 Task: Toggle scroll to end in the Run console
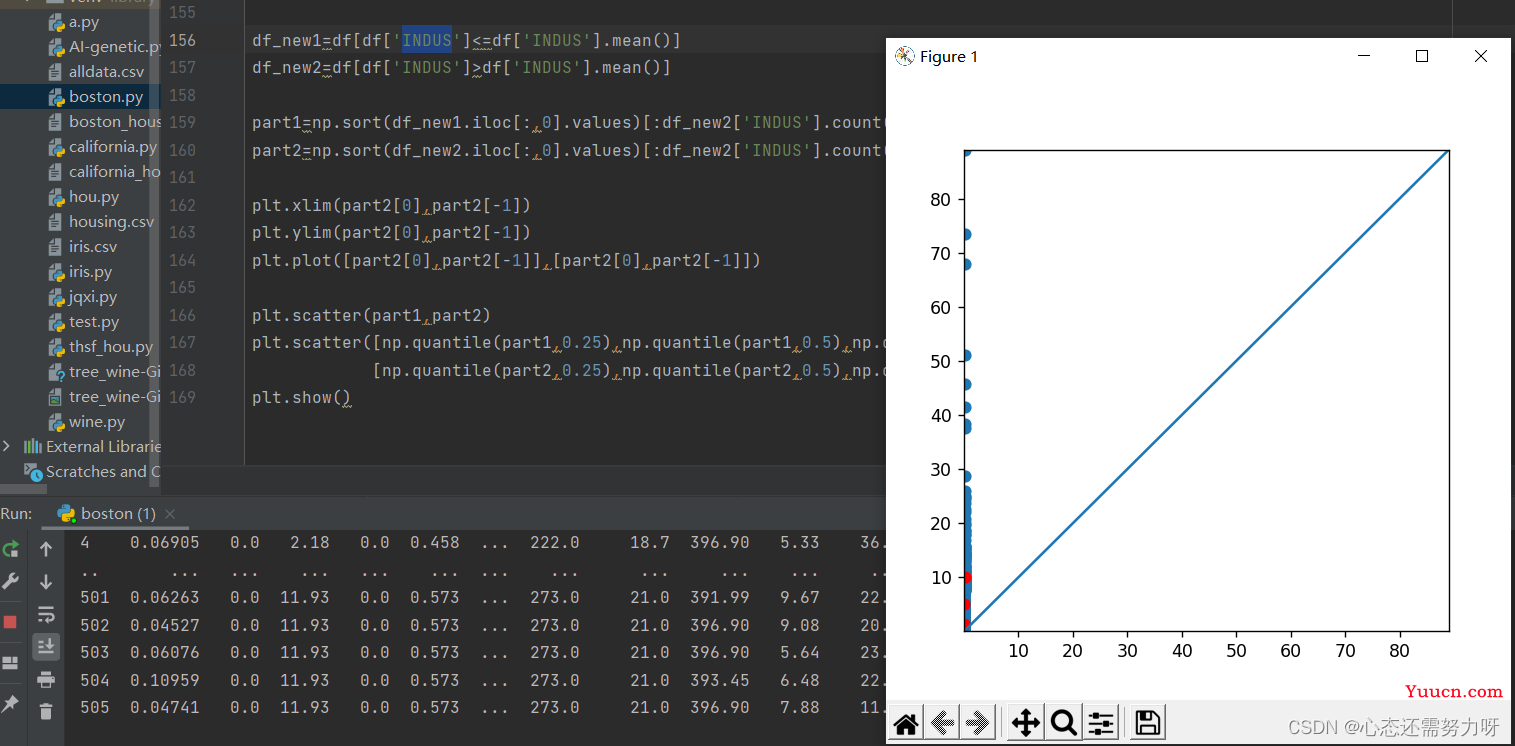point(46,647)
